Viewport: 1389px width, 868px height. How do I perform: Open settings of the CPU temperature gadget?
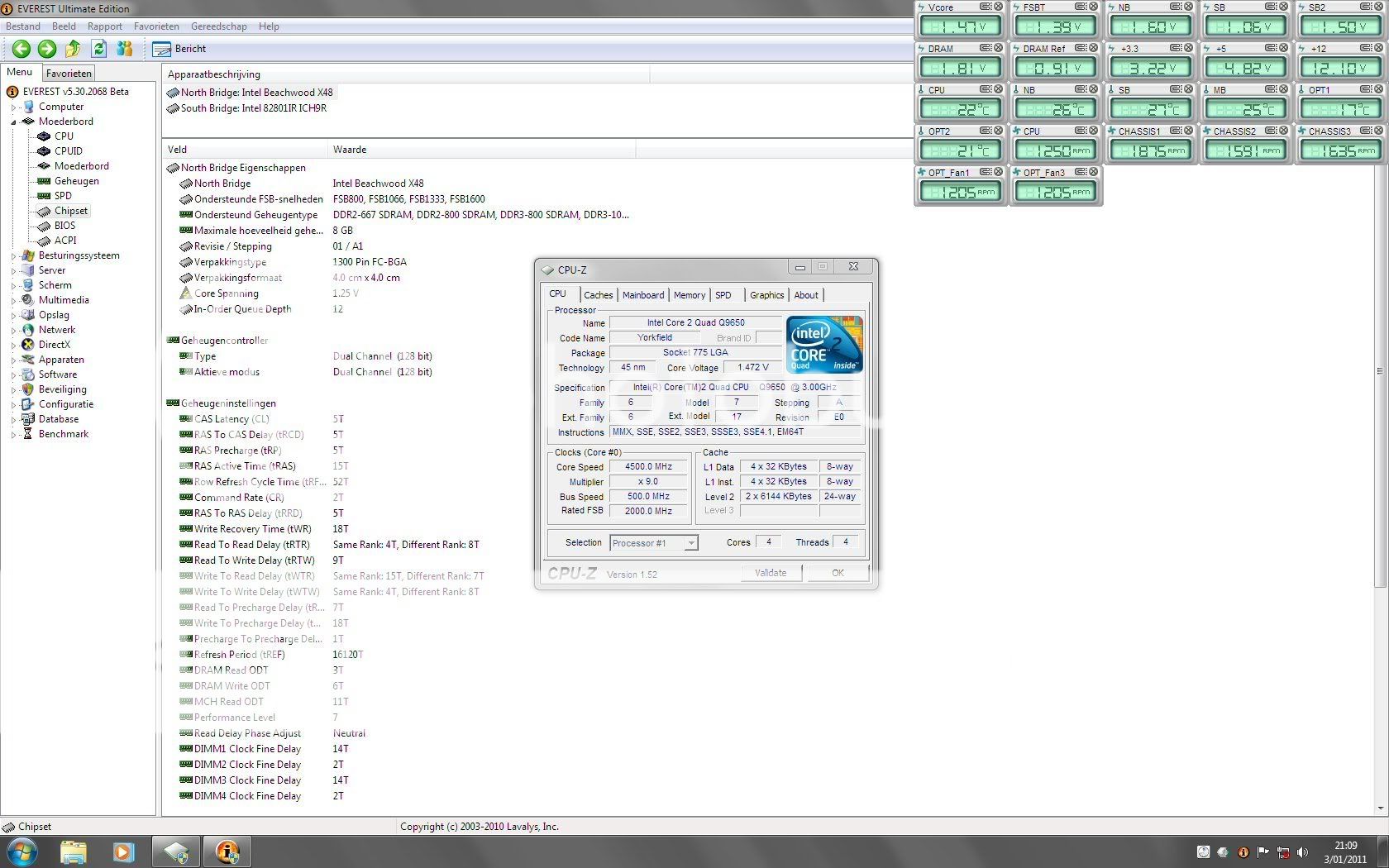pyautogui.click(x=986, y=89)
